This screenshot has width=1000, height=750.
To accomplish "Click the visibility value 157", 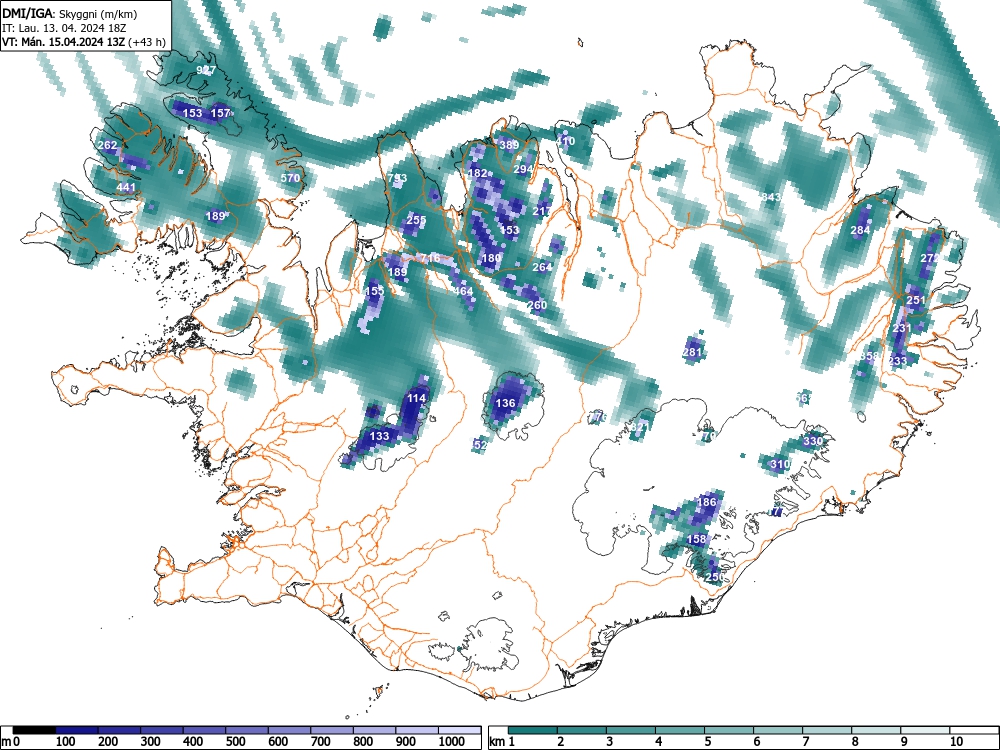I will [x=220, y=113].
